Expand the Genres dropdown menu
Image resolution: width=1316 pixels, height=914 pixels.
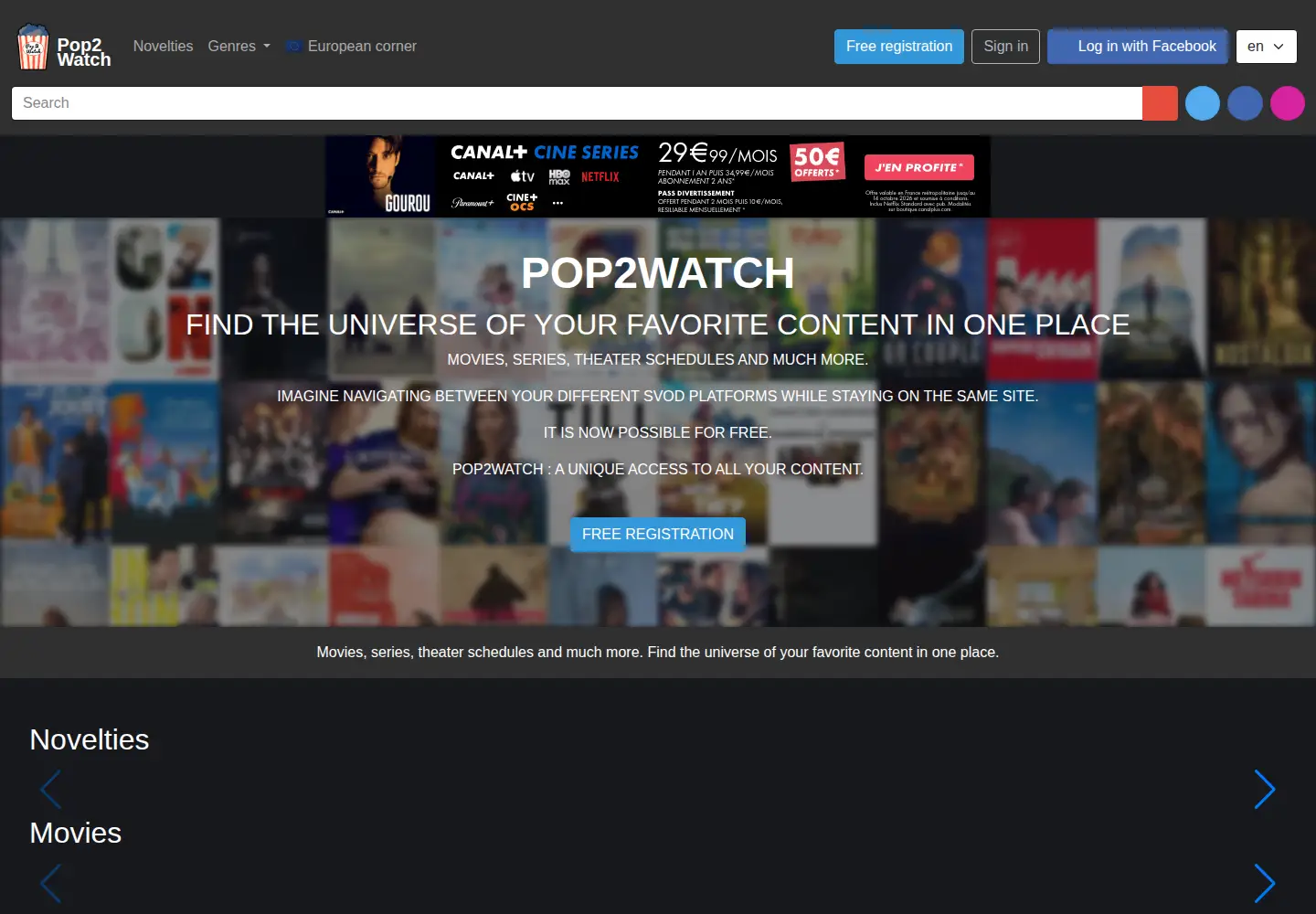click(x=239, y=46)
